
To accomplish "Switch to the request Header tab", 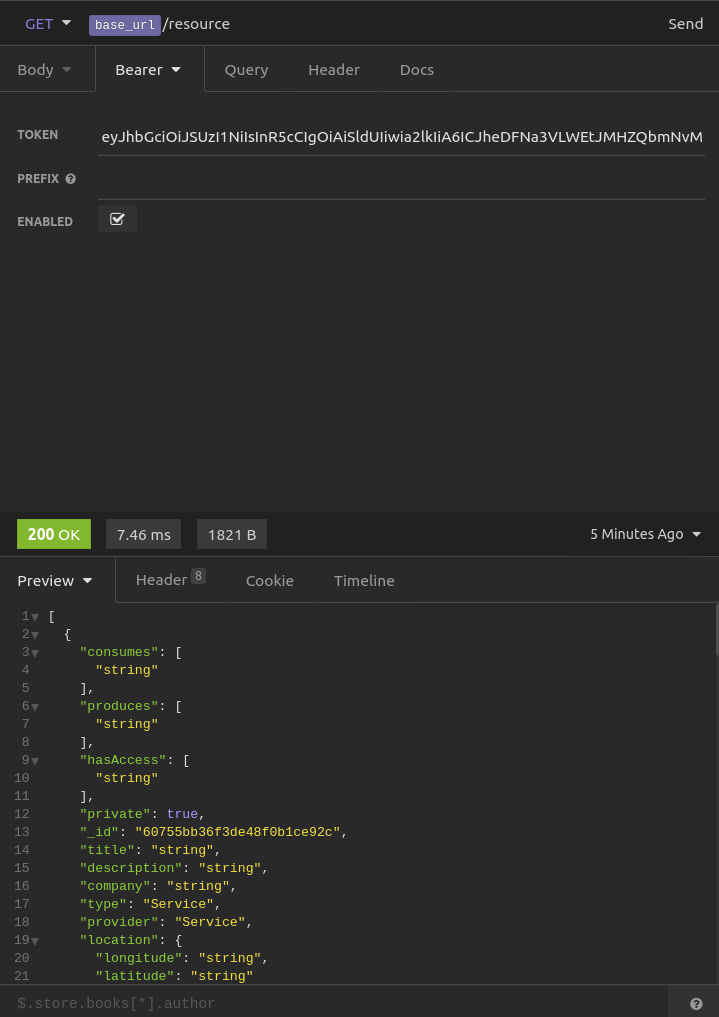I will (334, 69).
